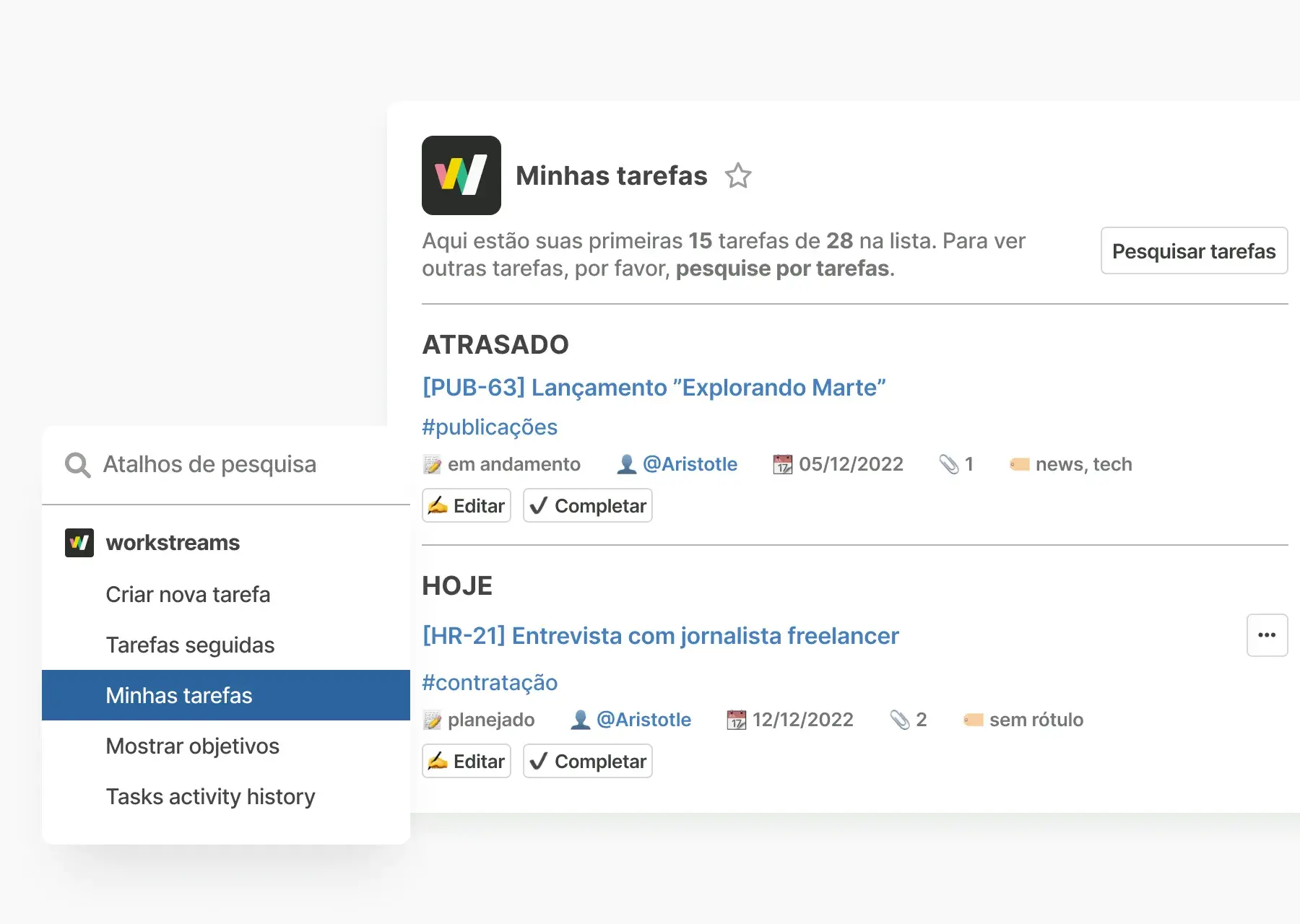Click the paperclip attachment icon on HR-21
The width and height of the screenshot is (1300, 924).
coord(899,720)
